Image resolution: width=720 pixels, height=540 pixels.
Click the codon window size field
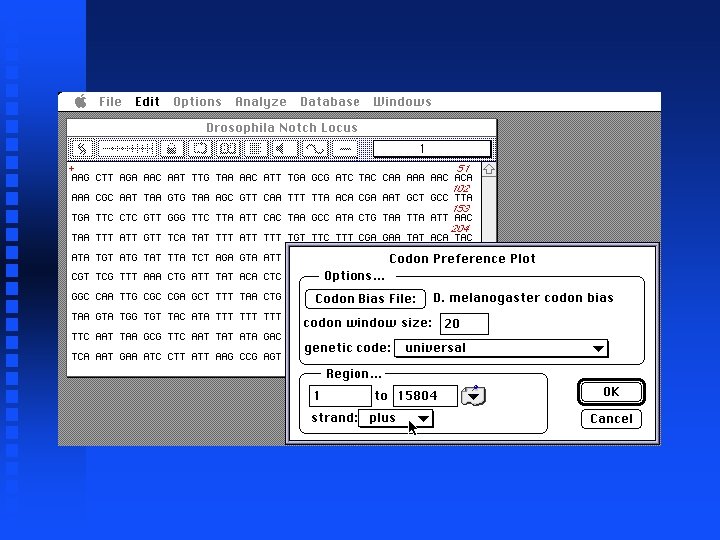(x=464, y=324)
